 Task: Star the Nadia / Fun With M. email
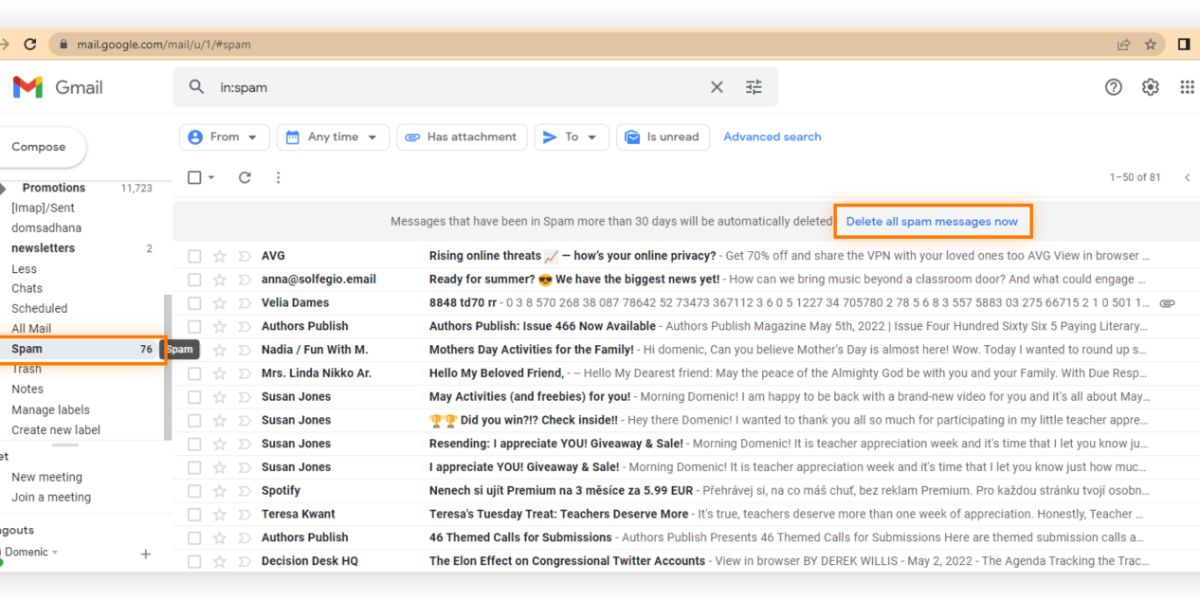coord(220,350)
